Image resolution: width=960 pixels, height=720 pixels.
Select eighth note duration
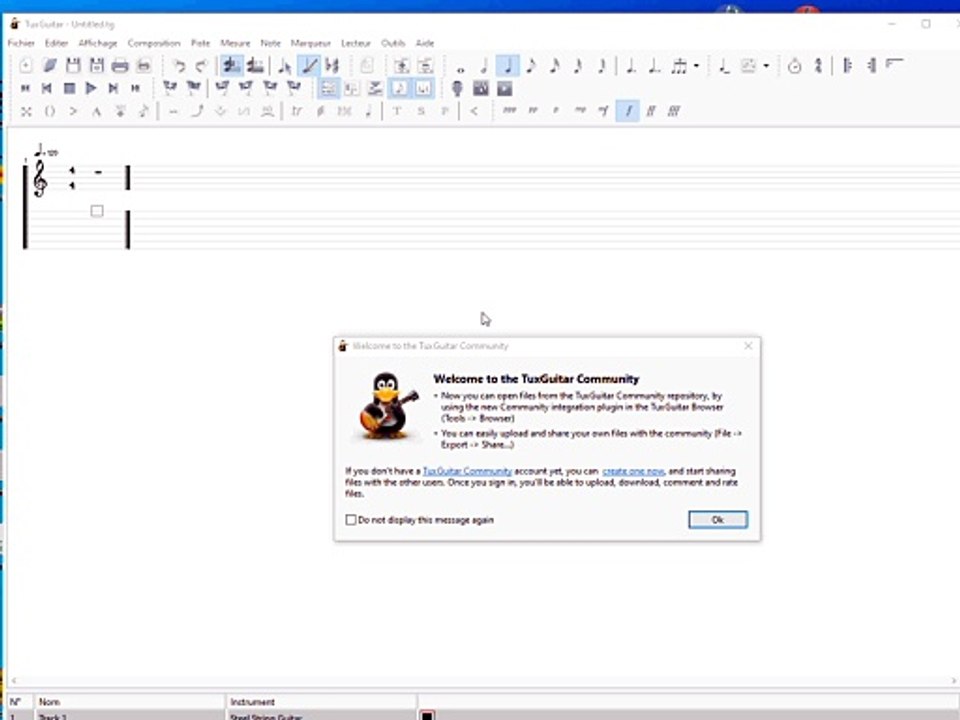point(531,66)
